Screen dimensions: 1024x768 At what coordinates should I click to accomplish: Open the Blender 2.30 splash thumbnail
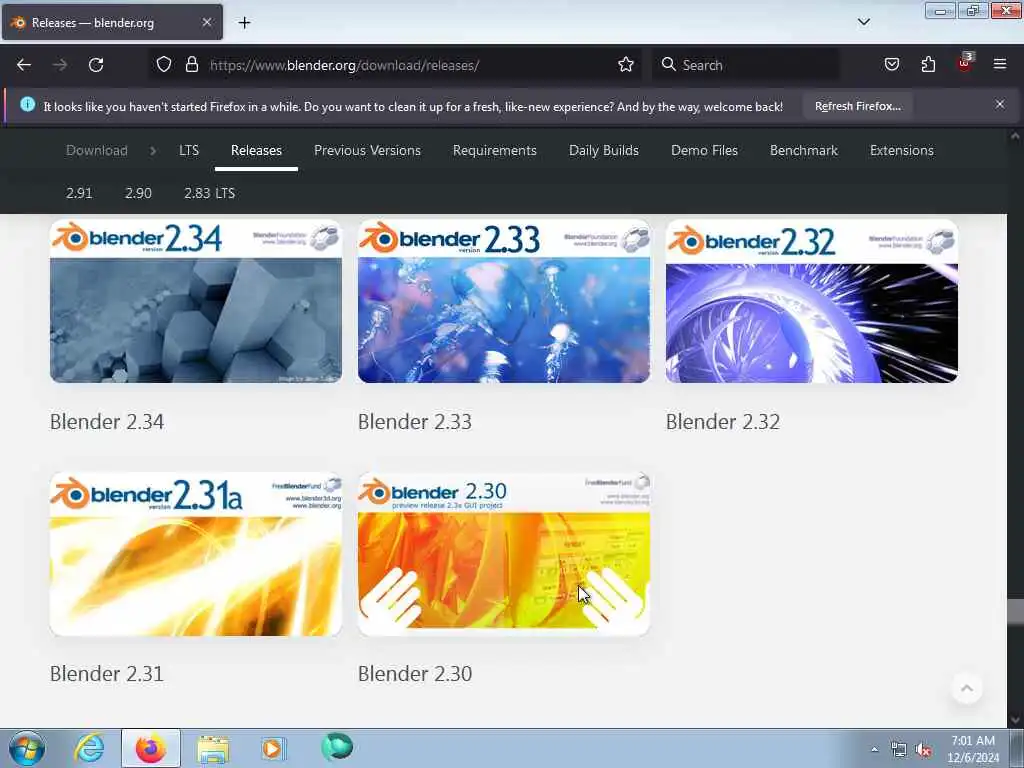click(x=504, y=554)
